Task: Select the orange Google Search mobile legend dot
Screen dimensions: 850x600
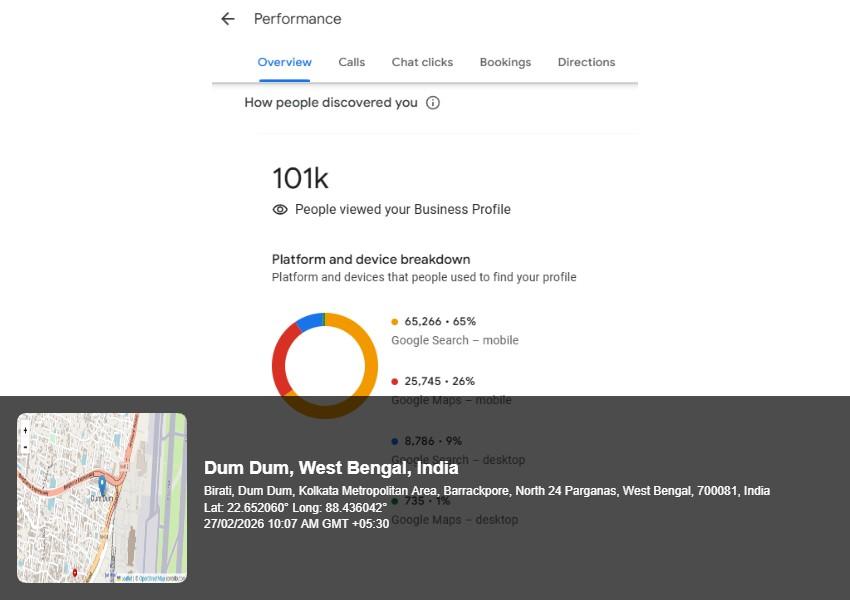Action: (x=395, y=322)
